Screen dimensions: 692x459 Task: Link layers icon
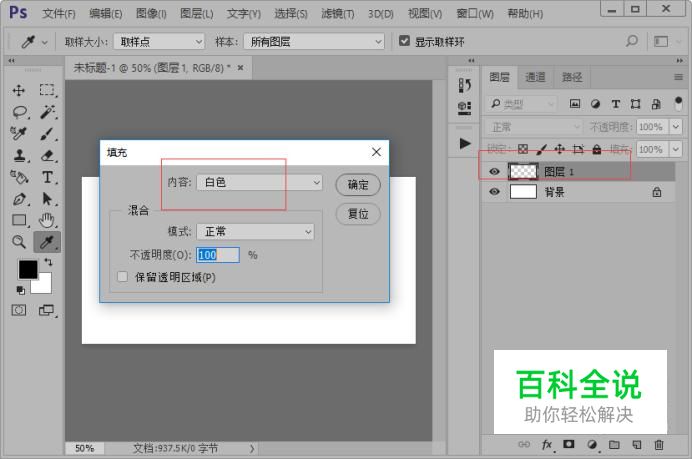(x=524, y=444)
